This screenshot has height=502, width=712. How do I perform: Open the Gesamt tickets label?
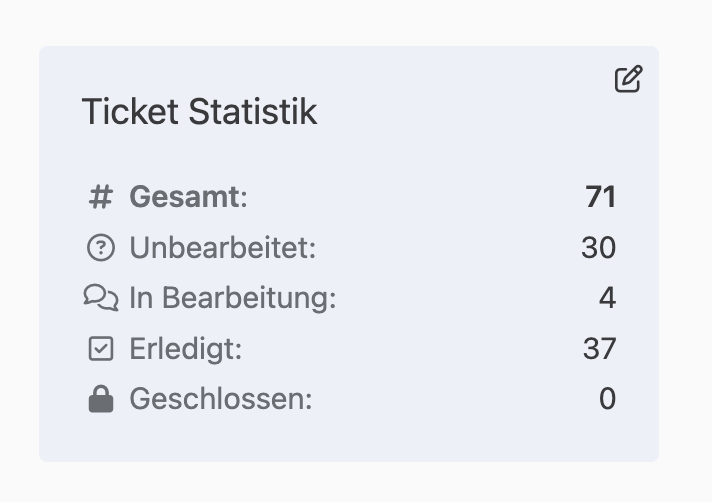[188, 197]
